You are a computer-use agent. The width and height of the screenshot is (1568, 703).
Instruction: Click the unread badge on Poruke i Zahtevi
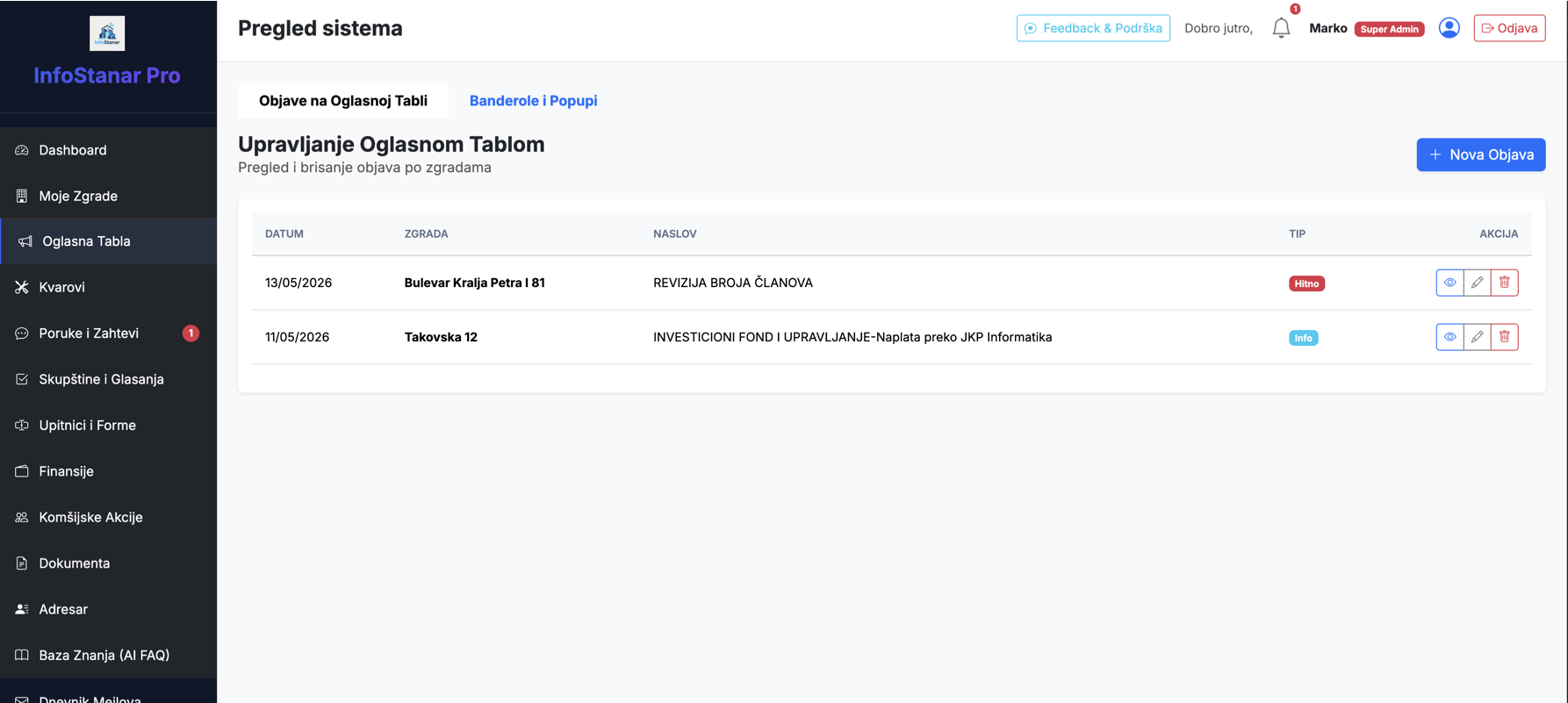click(191, 334)
